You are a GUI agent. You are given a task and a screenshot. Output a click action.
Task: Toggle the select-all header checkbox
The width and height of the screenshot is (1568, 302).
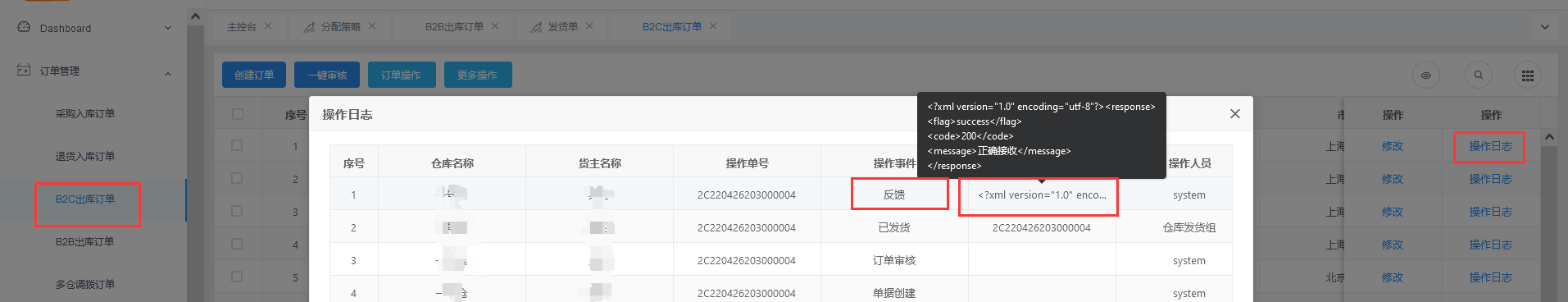click(x=238, y=114)
